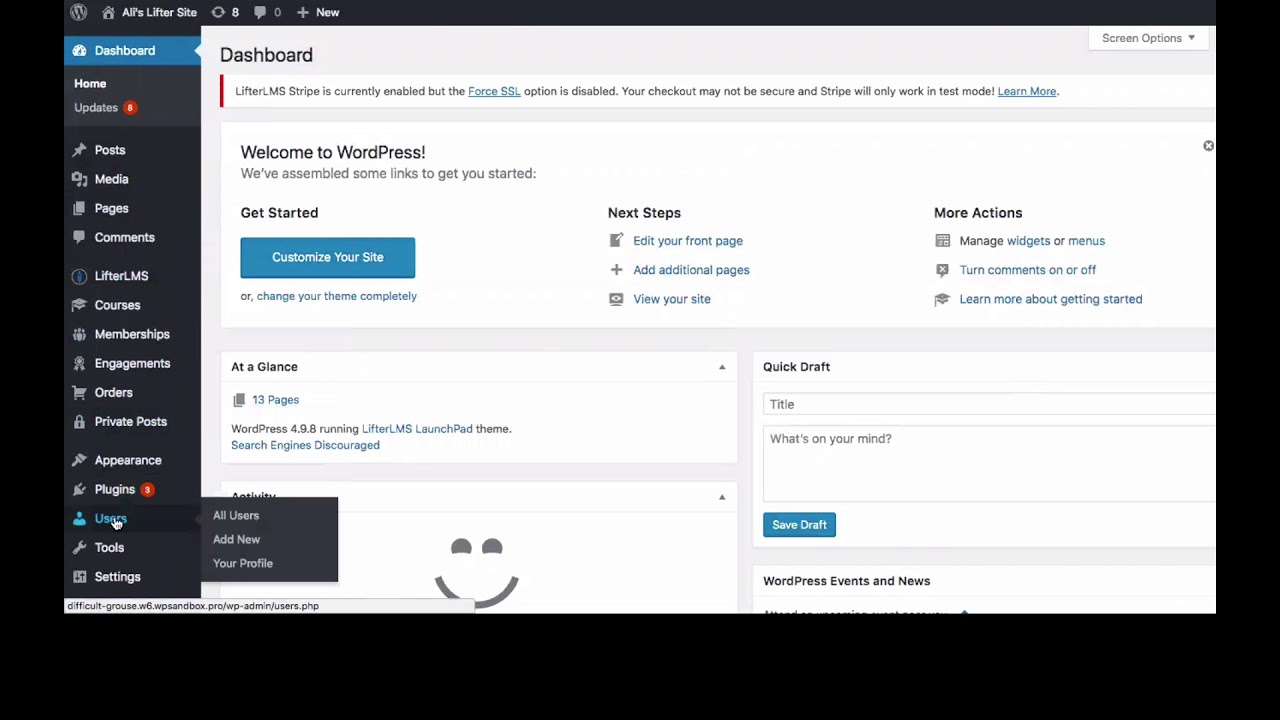Click the Users person icon
The width and height of the screenshot is (1280, 720).
tap(80, 518)
